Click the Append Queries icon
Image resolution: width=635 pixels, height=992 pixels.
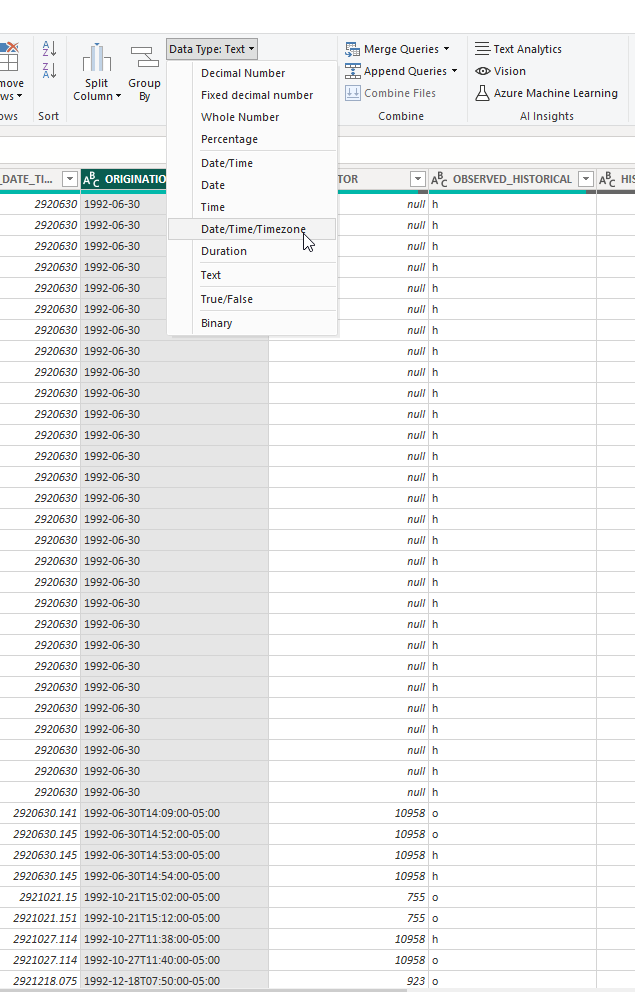click(352, 71)
